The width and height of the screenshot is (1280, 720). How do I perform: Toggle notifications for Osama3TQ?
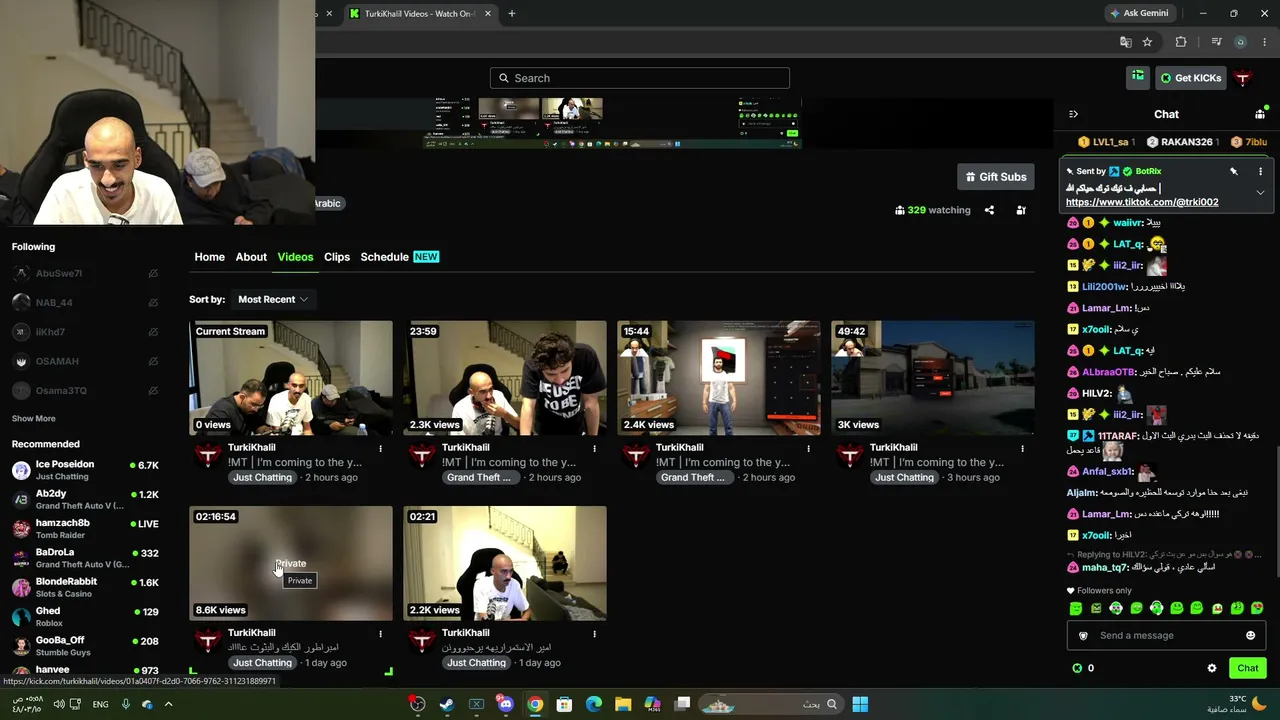pos(153,391)
